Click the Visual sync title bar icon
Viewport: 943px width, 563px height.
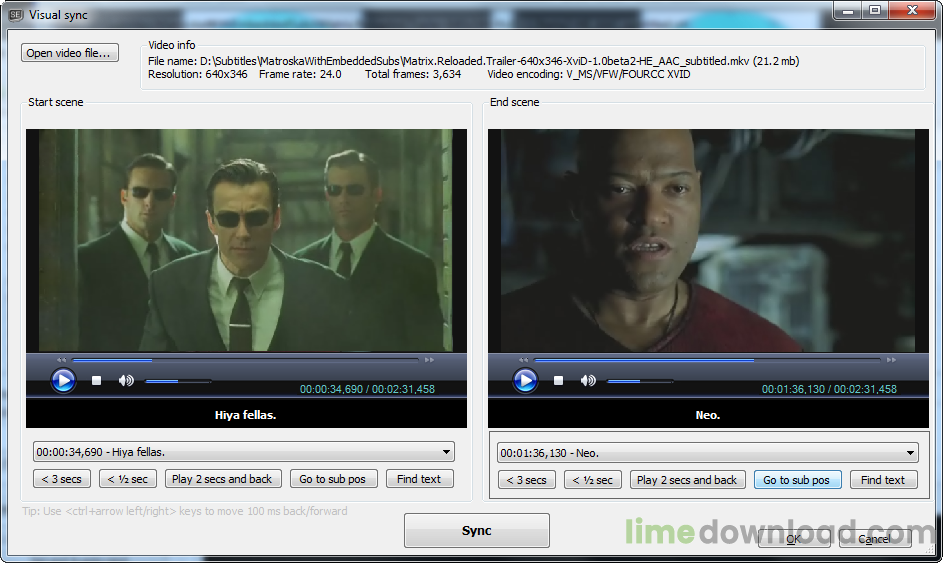[x=16, y=15]
